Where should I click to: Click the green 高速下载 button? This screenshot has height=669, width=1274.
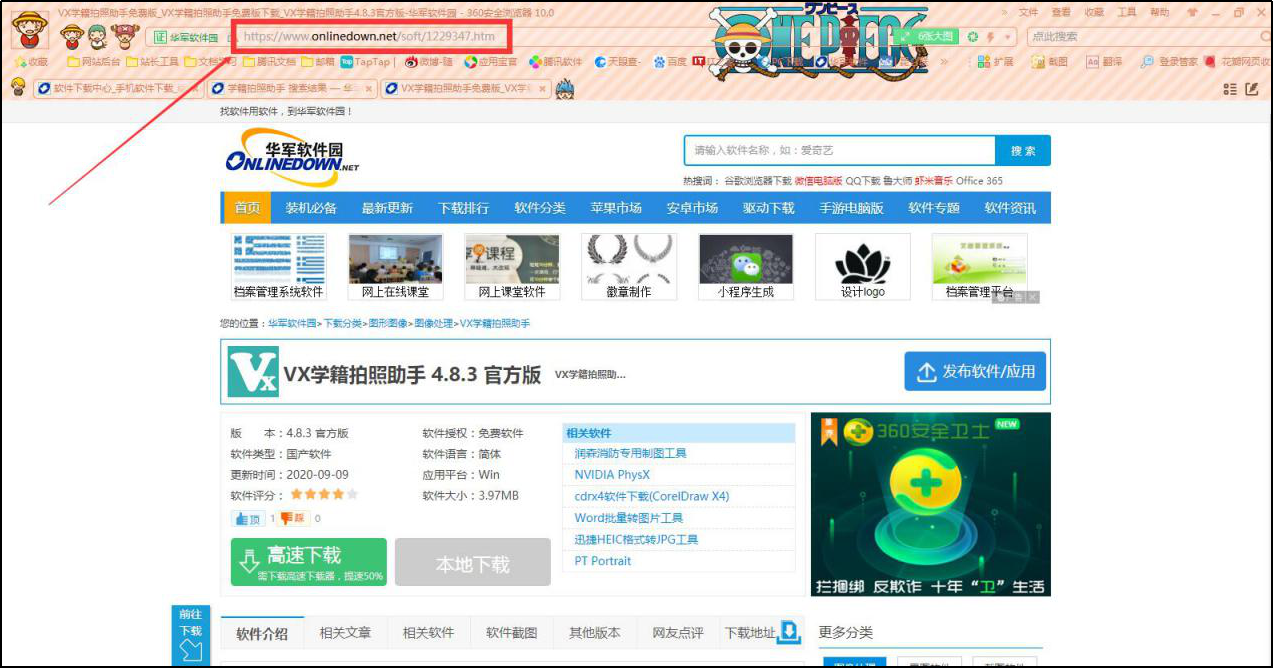308,562
